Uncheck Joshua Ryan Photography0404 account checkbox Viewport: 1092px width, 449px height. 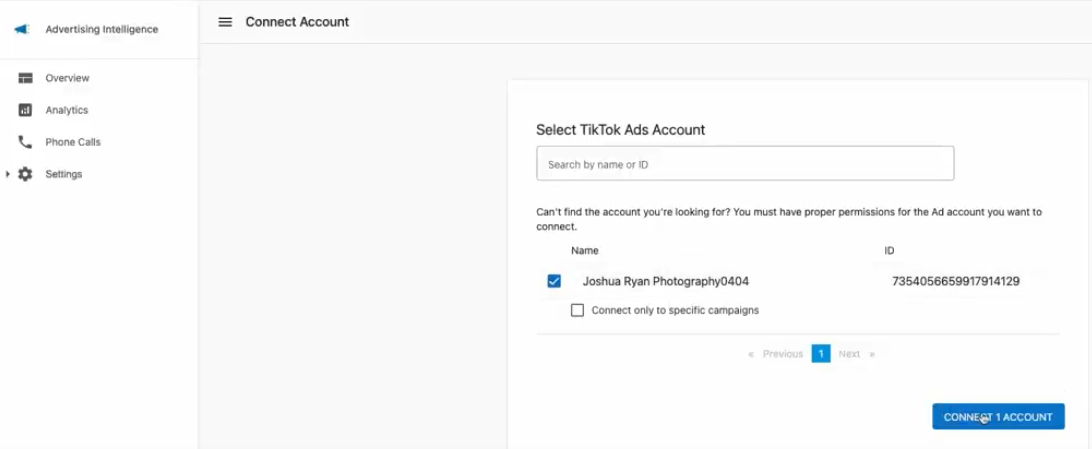pyautogui.click(x=554, y=281)
